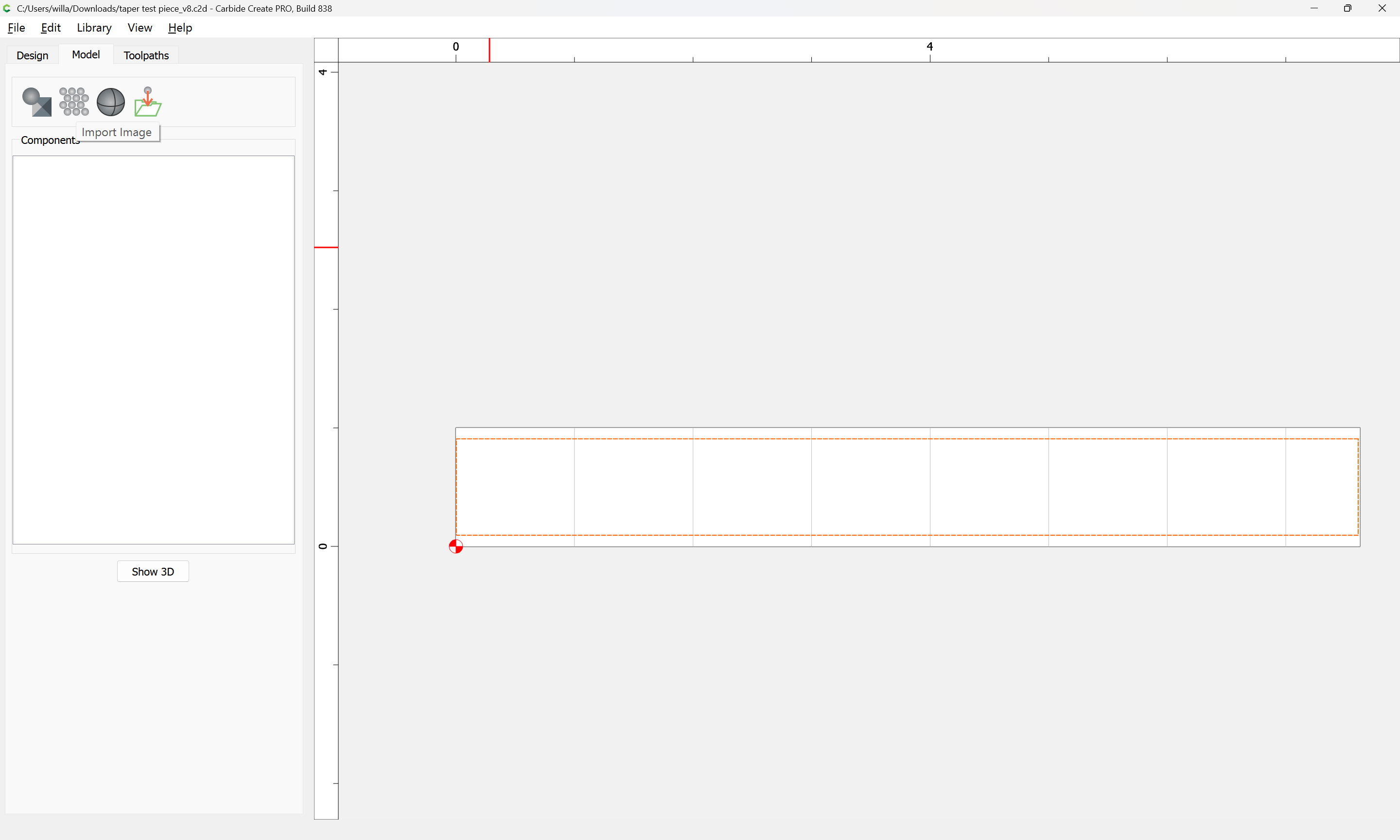The height and width of the screenshot is (840, 1400).
Task: Click the gray wireframe globe icon
Action: [x=111, y=102]
